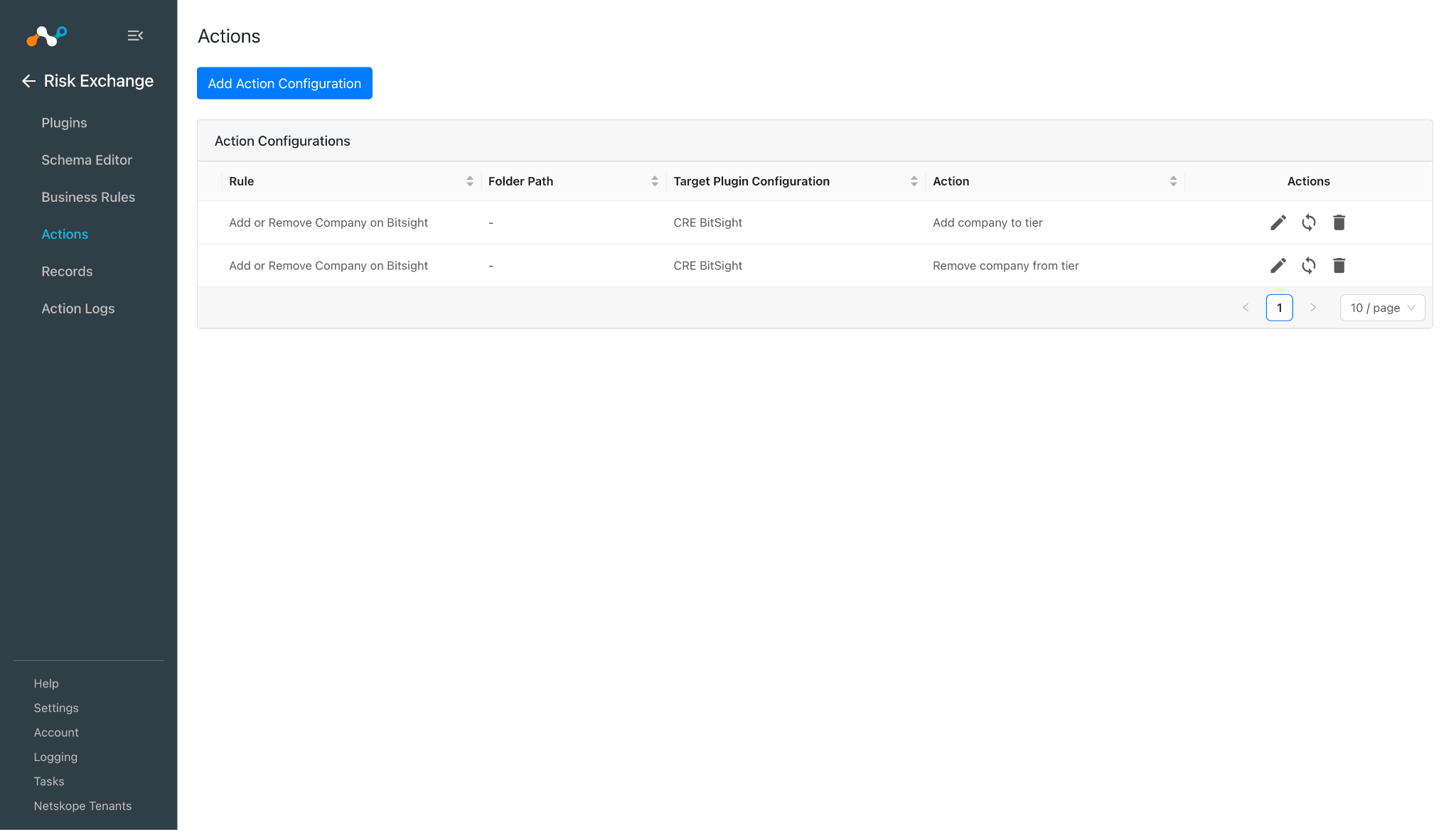Open Business Rules in sidebar
1456x830 pixels.
coord(88,197)
